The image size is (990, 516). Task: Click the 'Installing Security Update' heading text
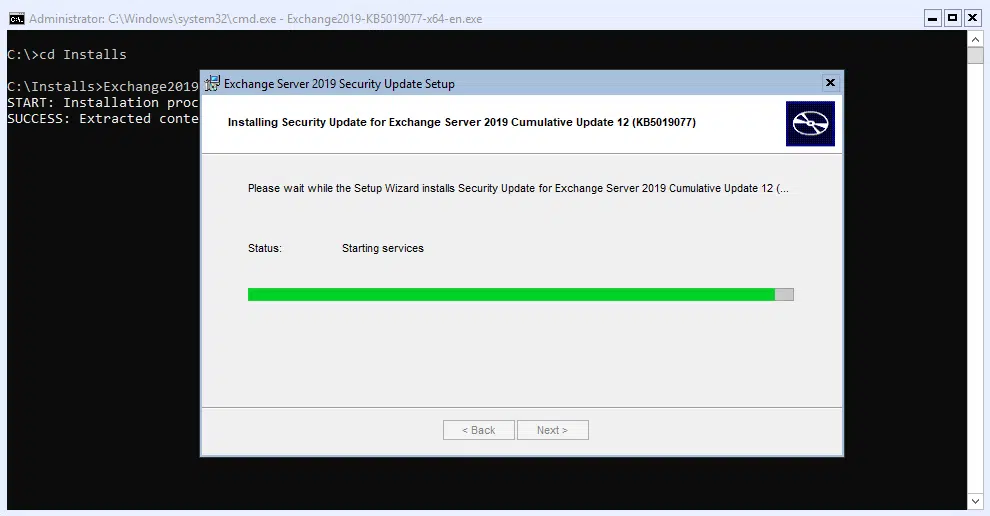[462, 122]
